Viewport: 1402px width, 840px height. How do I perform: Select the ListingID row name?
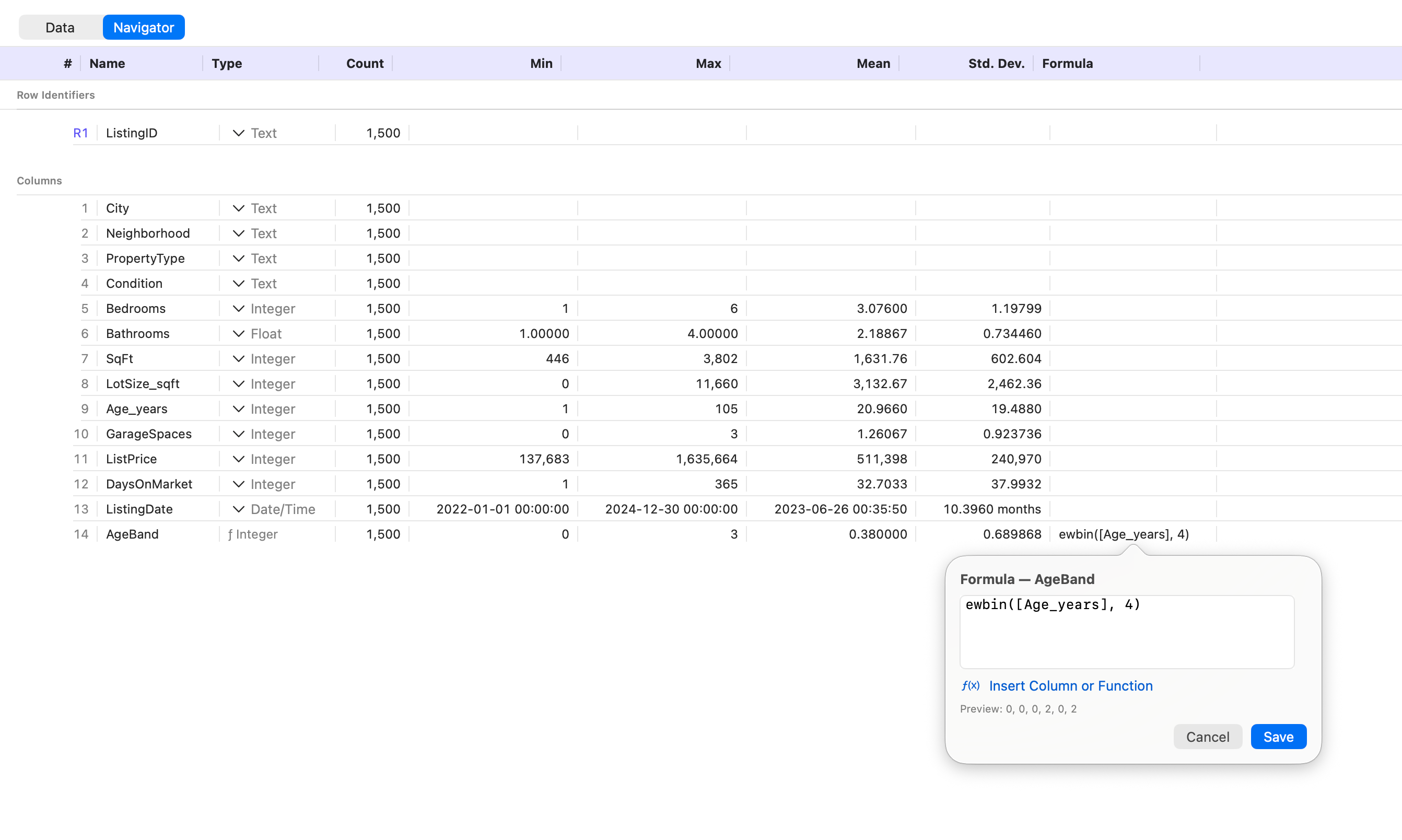[x=131, y=133]
